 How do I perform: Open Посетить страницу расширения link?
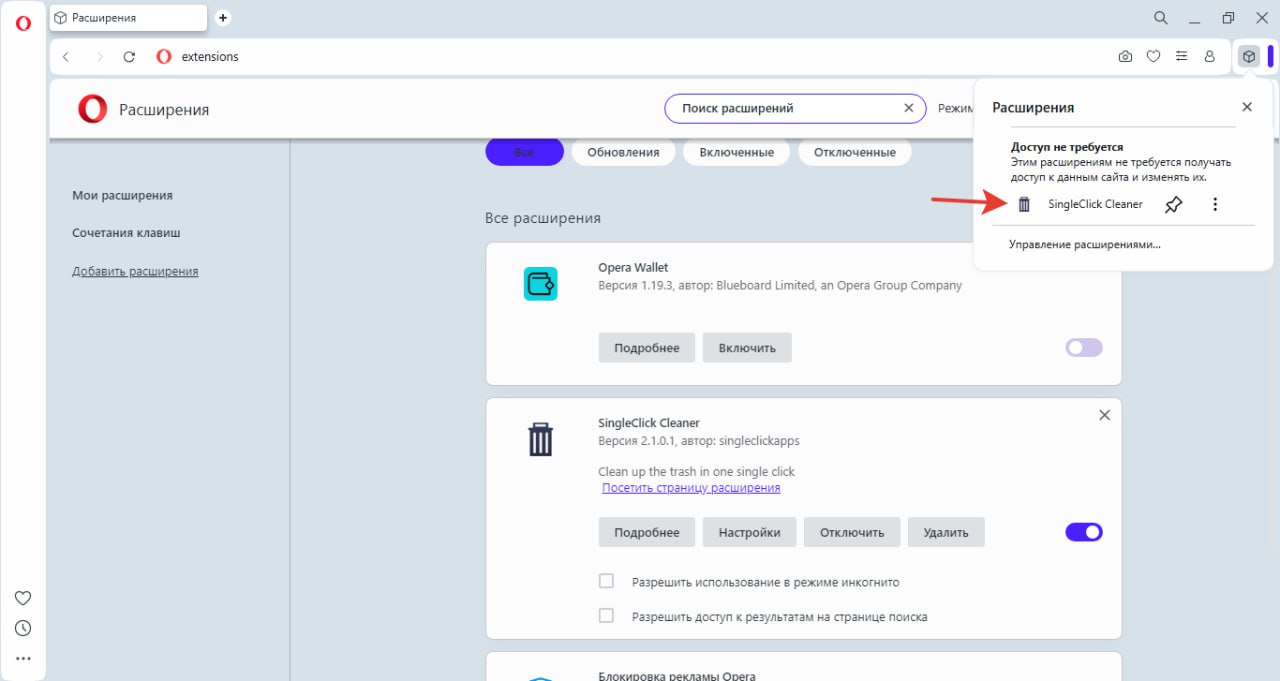[x=691, y=488]
